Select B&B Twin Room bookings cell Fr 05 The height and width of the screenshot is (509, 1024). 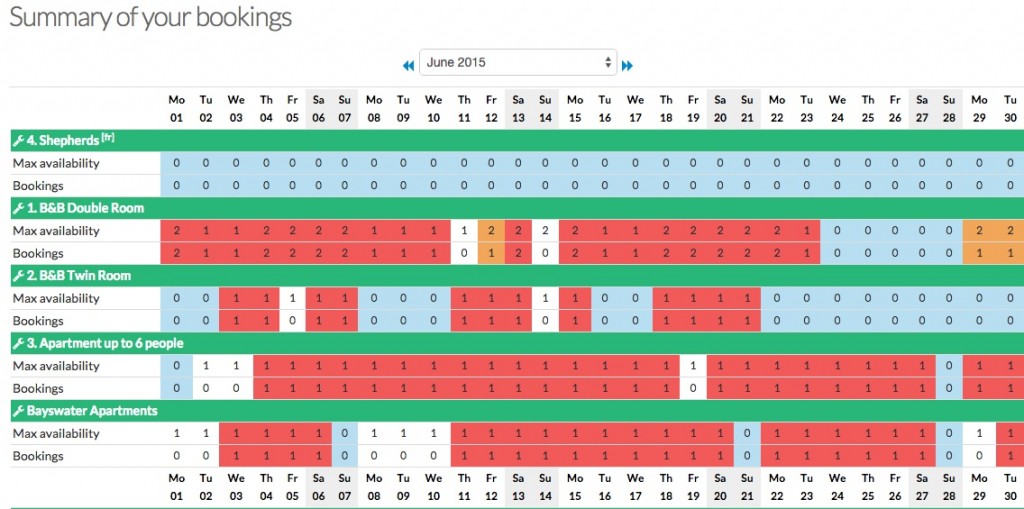[292, 321]
